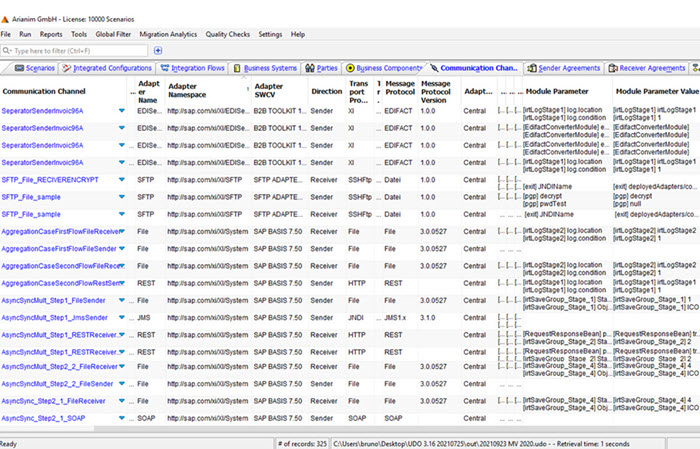Image resolution: width=700 pixels, height=449 pixels.
Task: Click the Business Systems tab icon
Action: [x=237, y=68]
